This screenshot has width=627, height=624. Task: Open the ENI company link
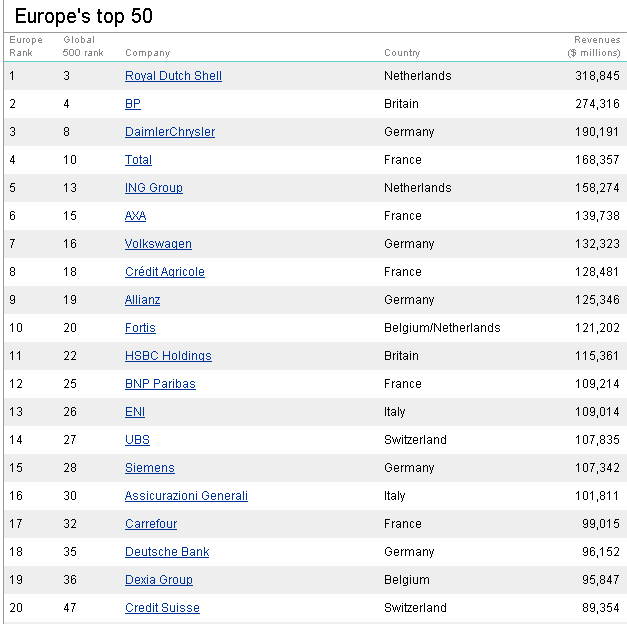(135, 412)
